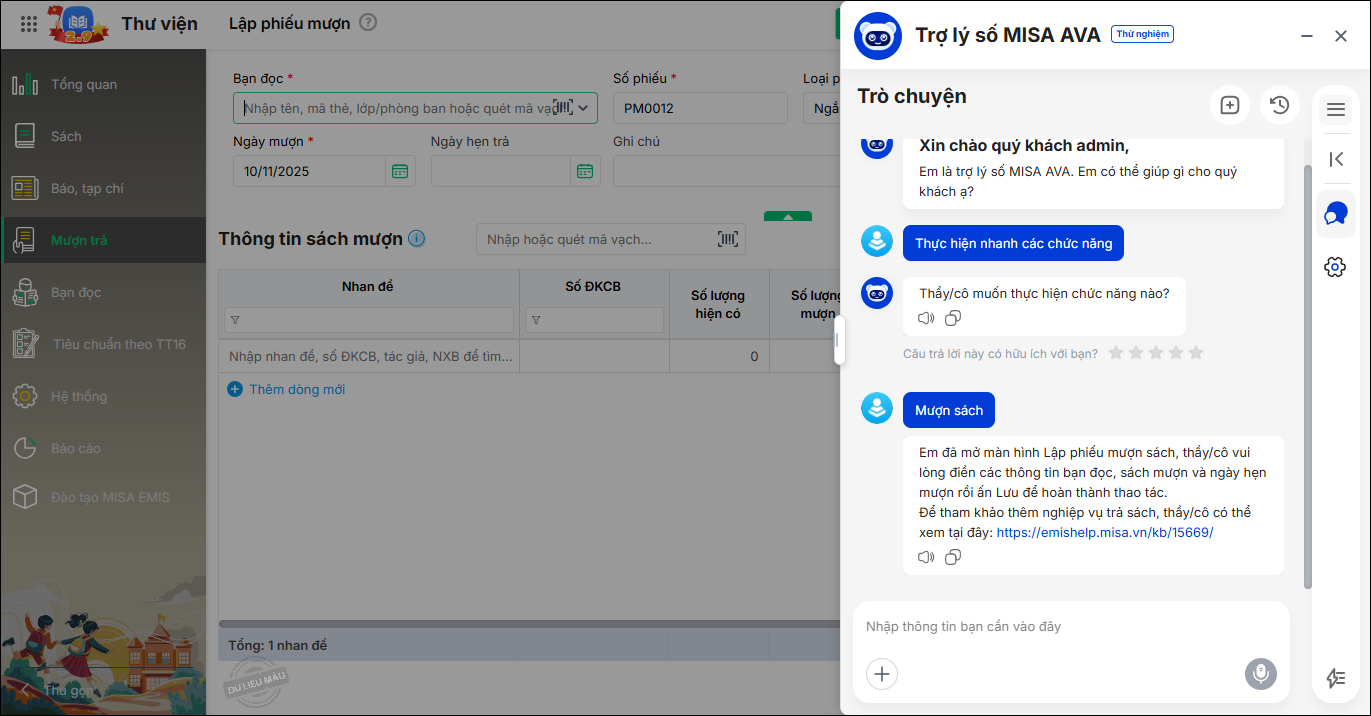Collapse the form header with green arrow
This screenshot has width=1371, height=716.
click(788, 216)
